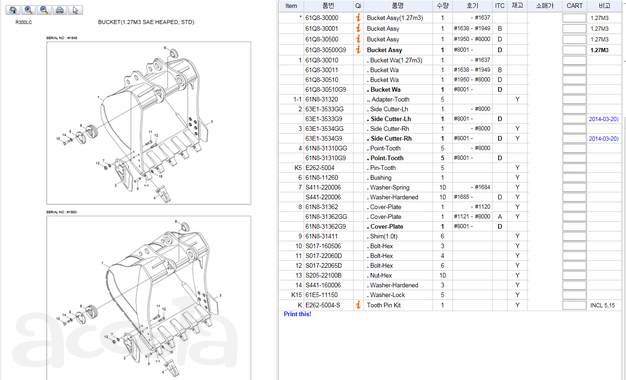Image resolution: width=626 pixels, height=380 pixels.
Task: Click the ITC column header
Action: 499,6
